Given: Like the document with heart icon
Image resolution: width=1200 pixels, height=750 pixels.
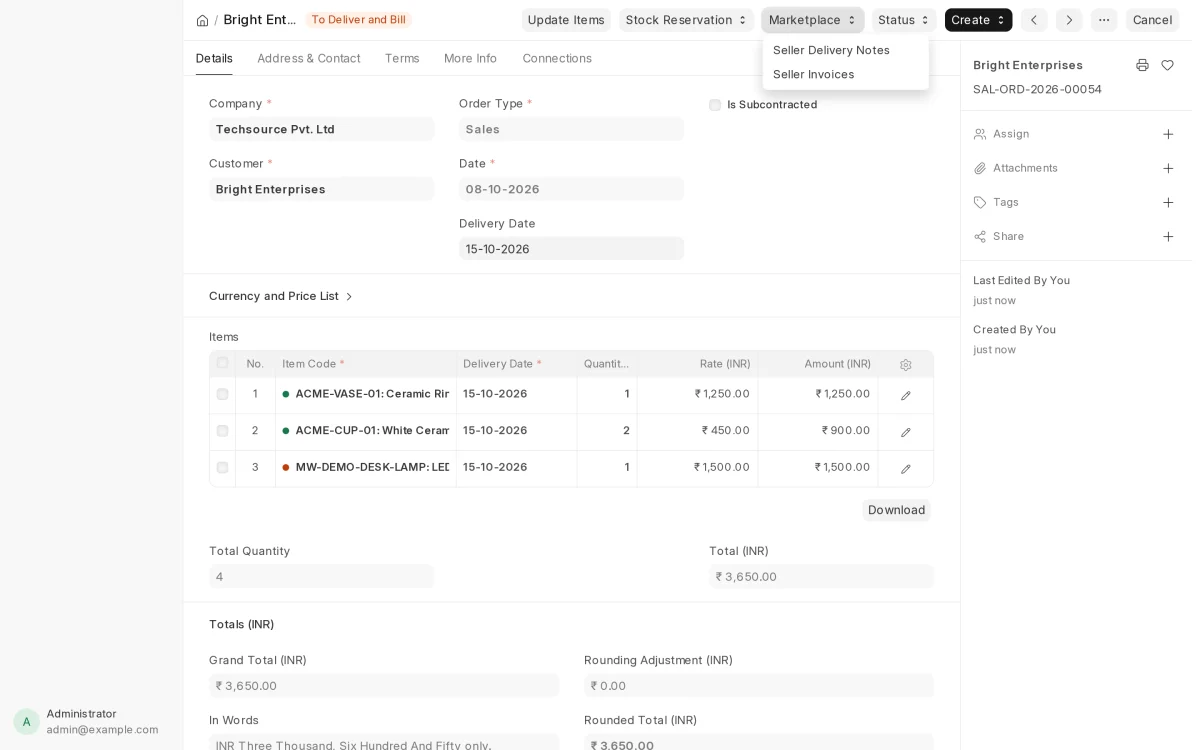Looking at the screenshot, I should pos(1167,65).
